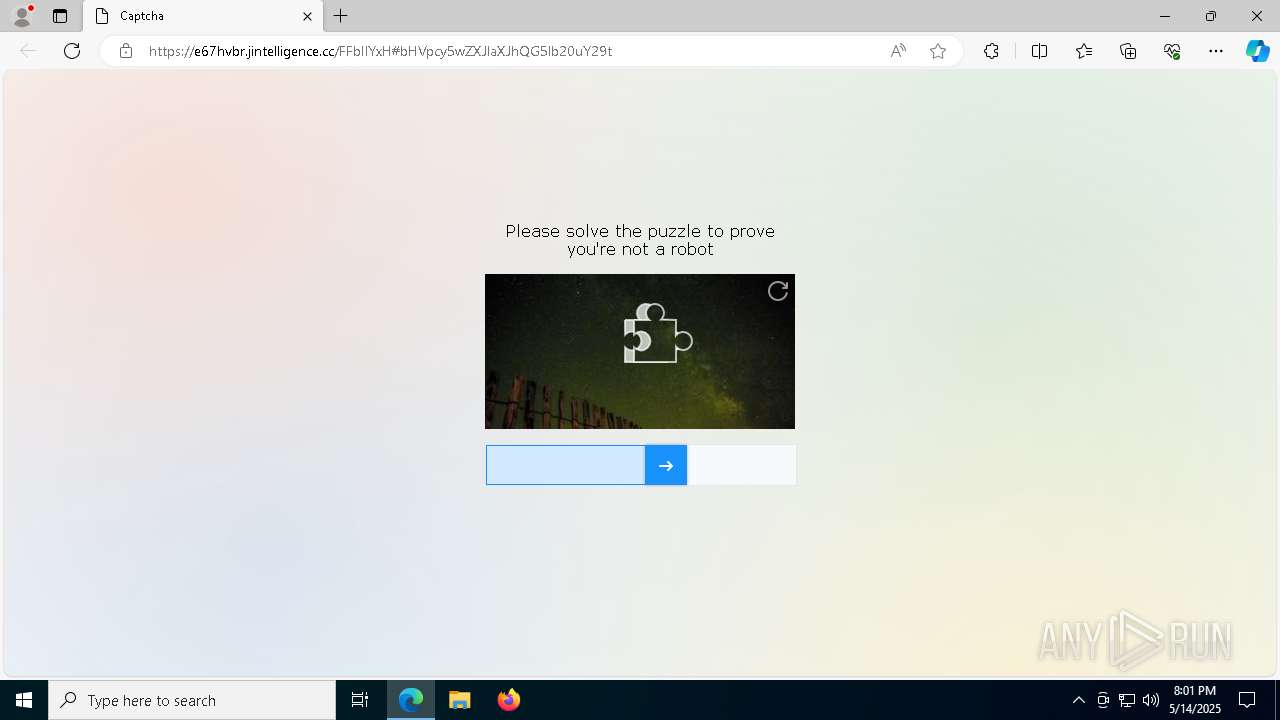The height and width of the screenshot is (720, 1280).
Task: View site information lock icon
Action: pyautogui.click(x=126, y=51)
